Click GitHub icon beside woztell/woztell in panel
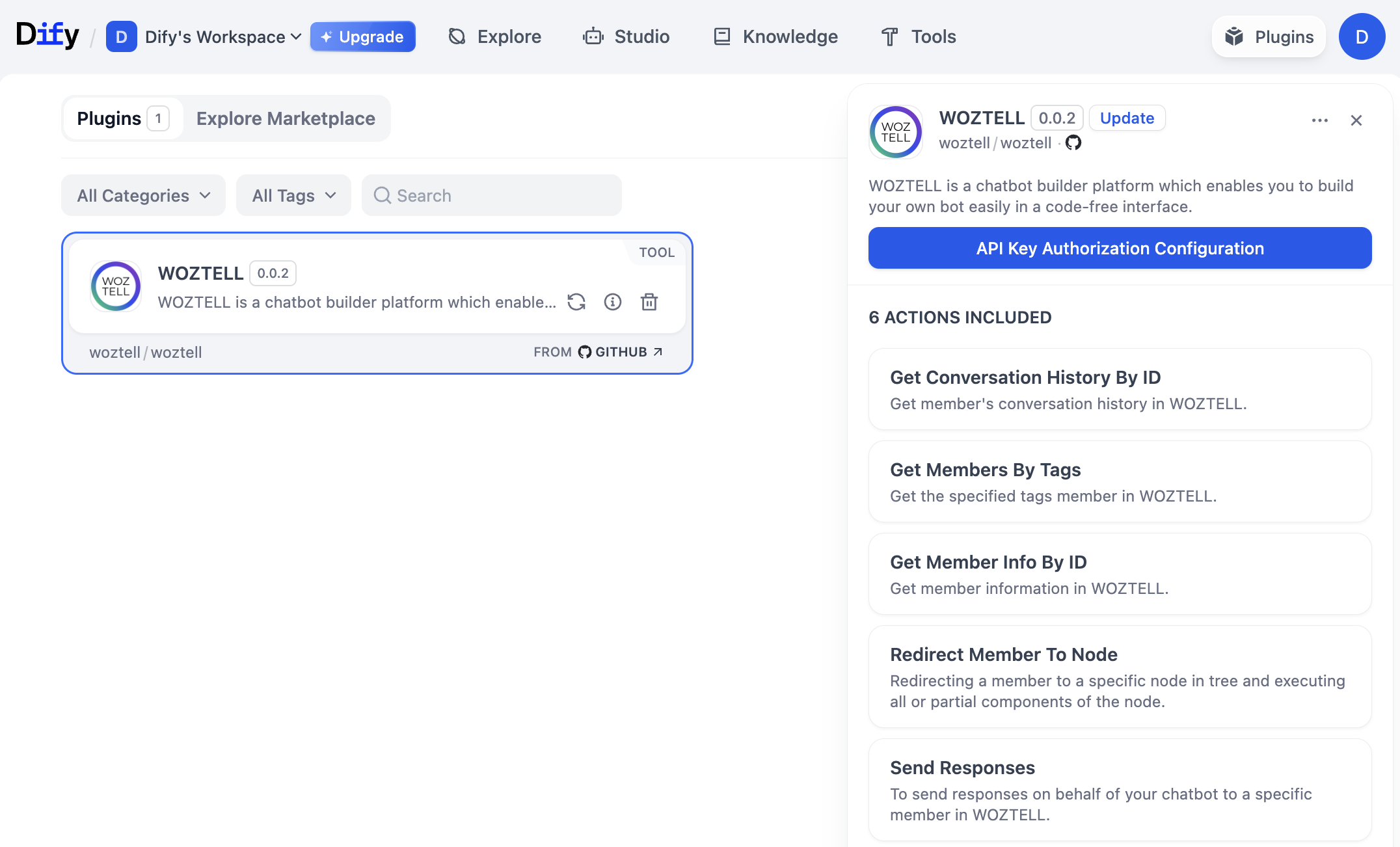This screenshot has height=847, width=1400. 1073,142
